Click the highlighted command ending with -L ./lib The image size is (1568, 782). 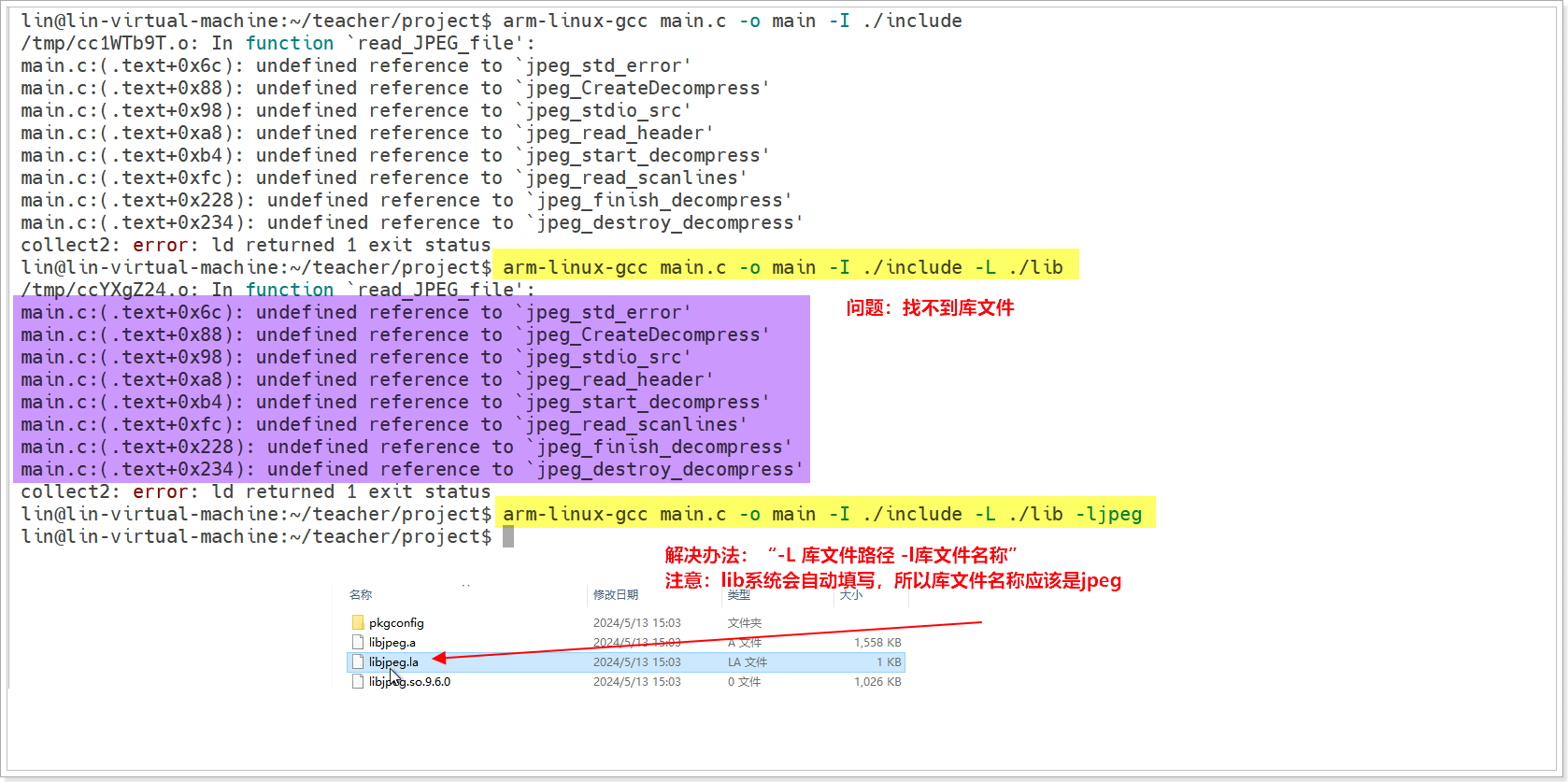point(783,267)
